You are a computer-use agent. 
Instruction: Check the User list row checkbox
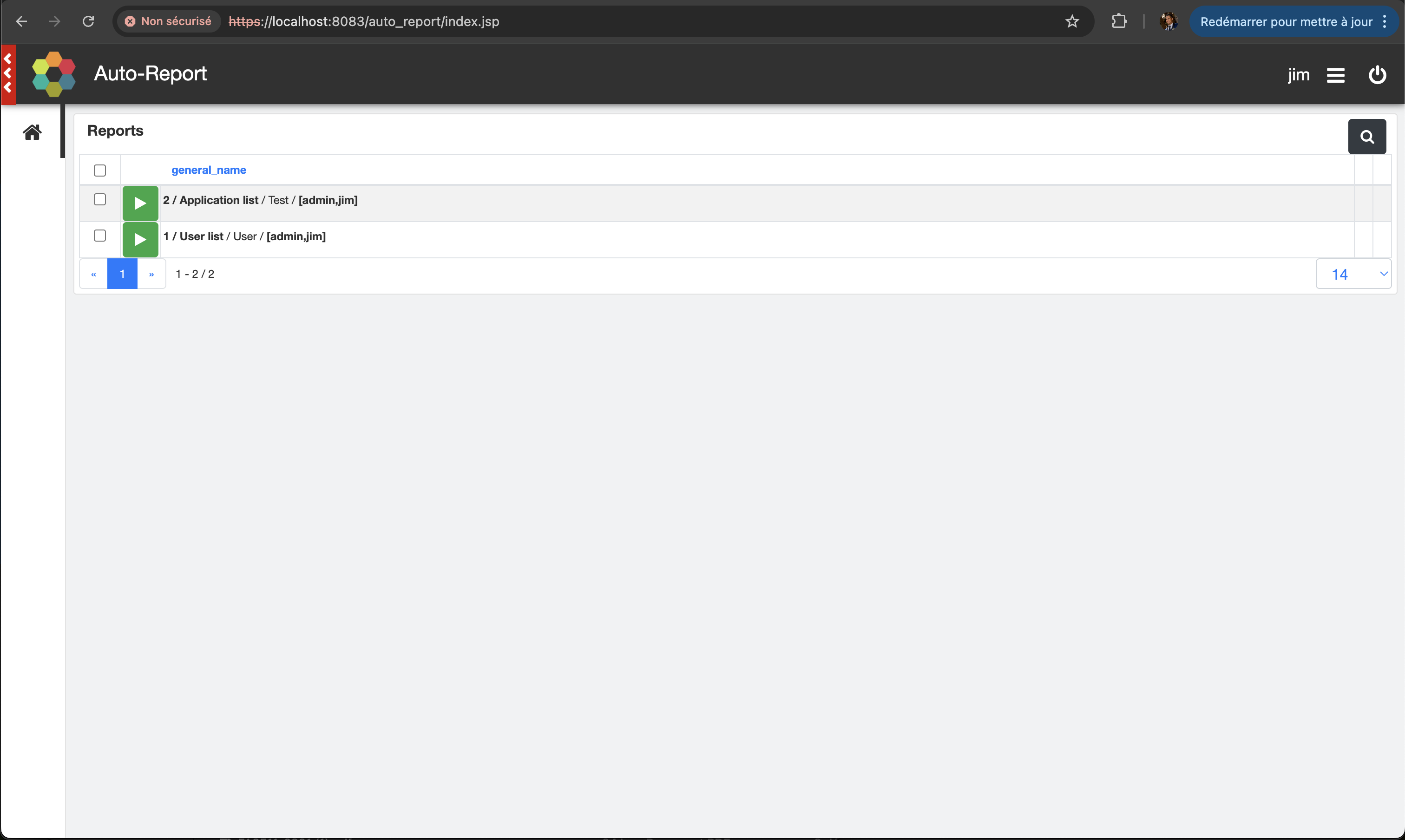99,236
